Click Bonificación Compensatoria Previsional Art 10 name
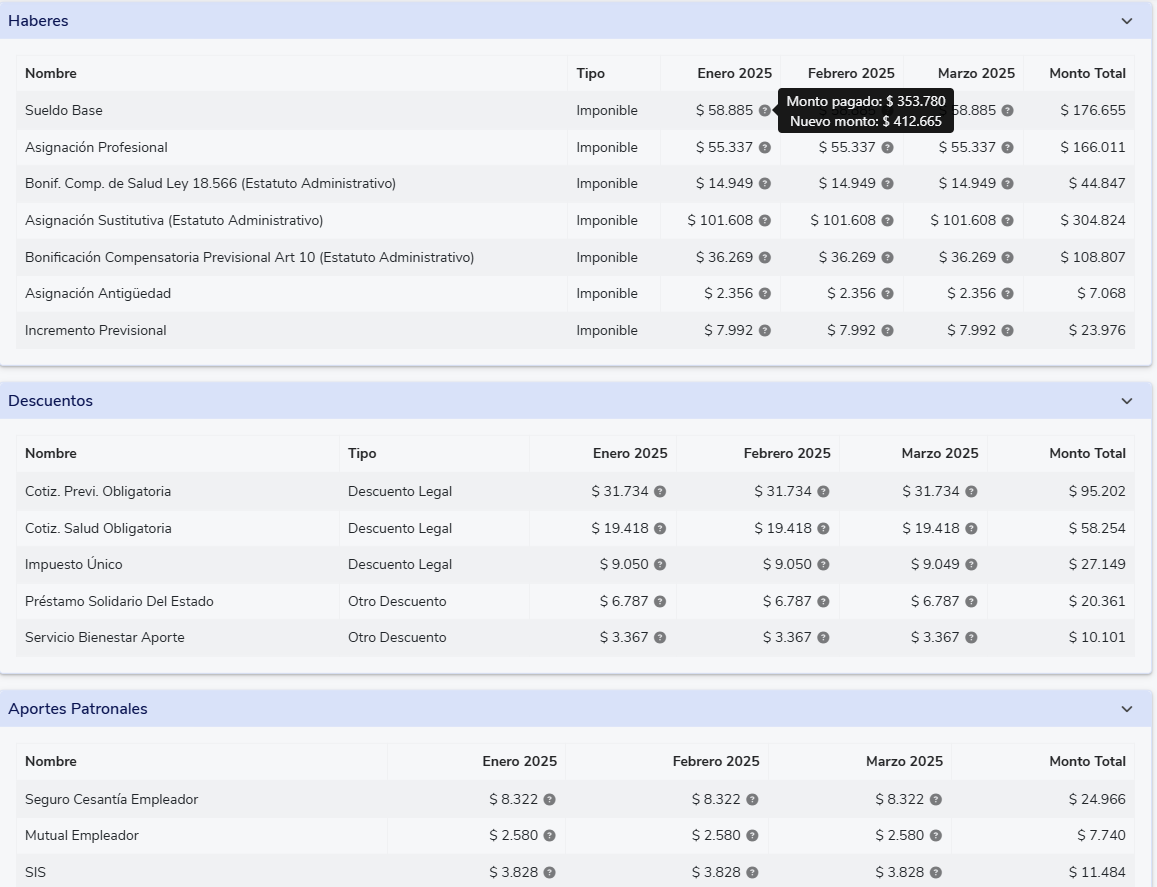Viewport: 1157px width, 887px height. coord(249,257)
